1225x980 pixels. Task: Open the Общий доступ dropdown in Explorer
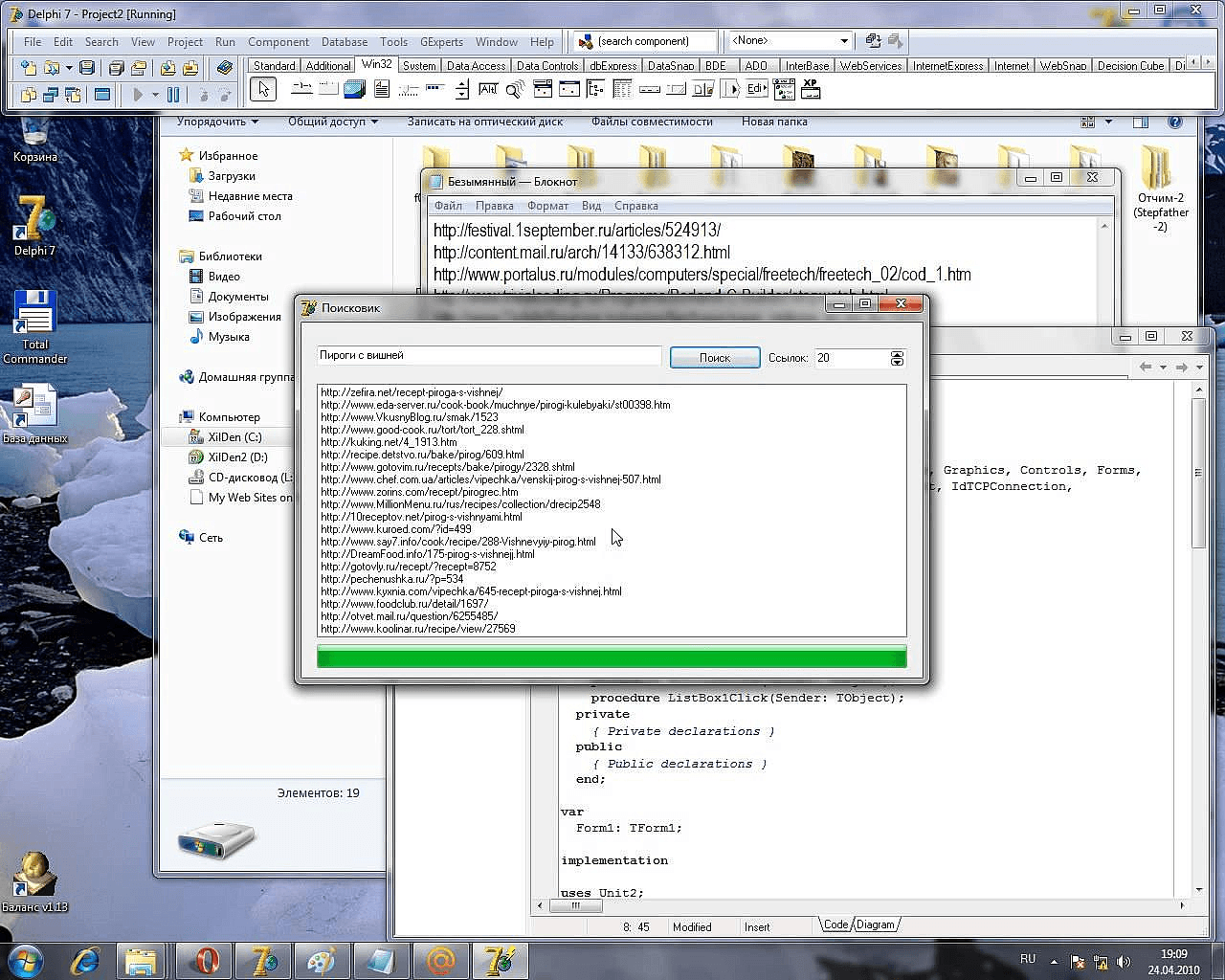[x=333, y=122]
